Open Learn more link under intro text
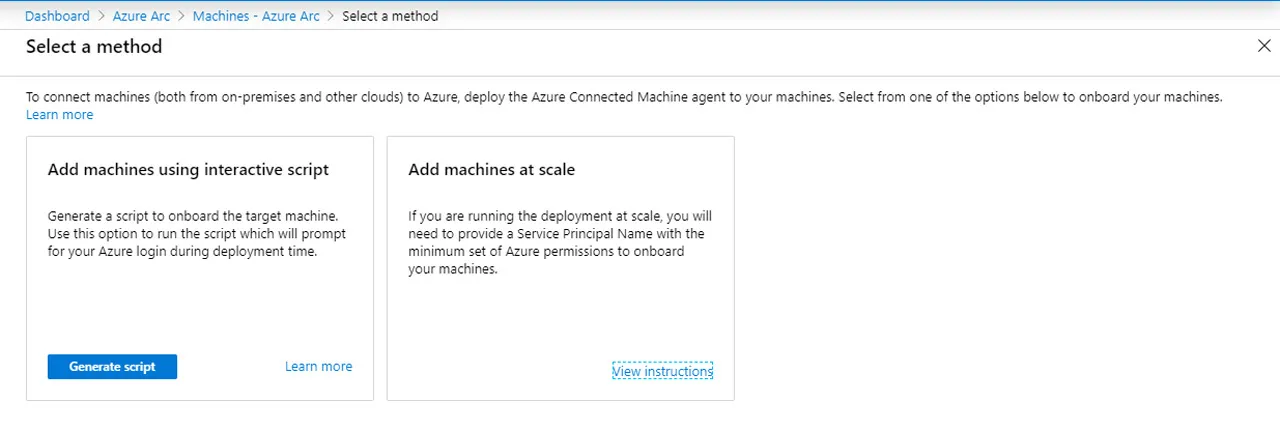Image resolution: width=1280 pixels, height=435 pixels. [59, 115]
